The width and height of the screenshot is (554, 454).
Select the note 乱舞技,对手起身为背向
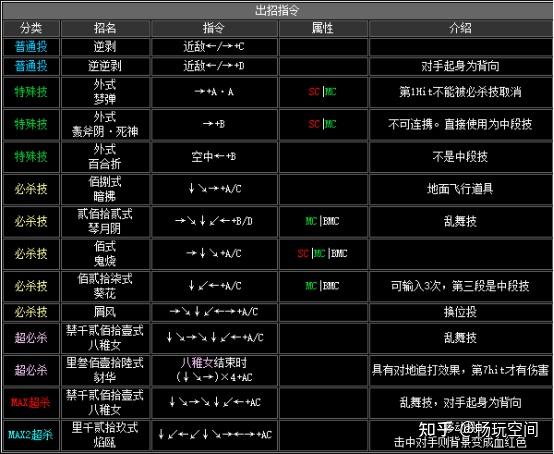coord(460,402)
